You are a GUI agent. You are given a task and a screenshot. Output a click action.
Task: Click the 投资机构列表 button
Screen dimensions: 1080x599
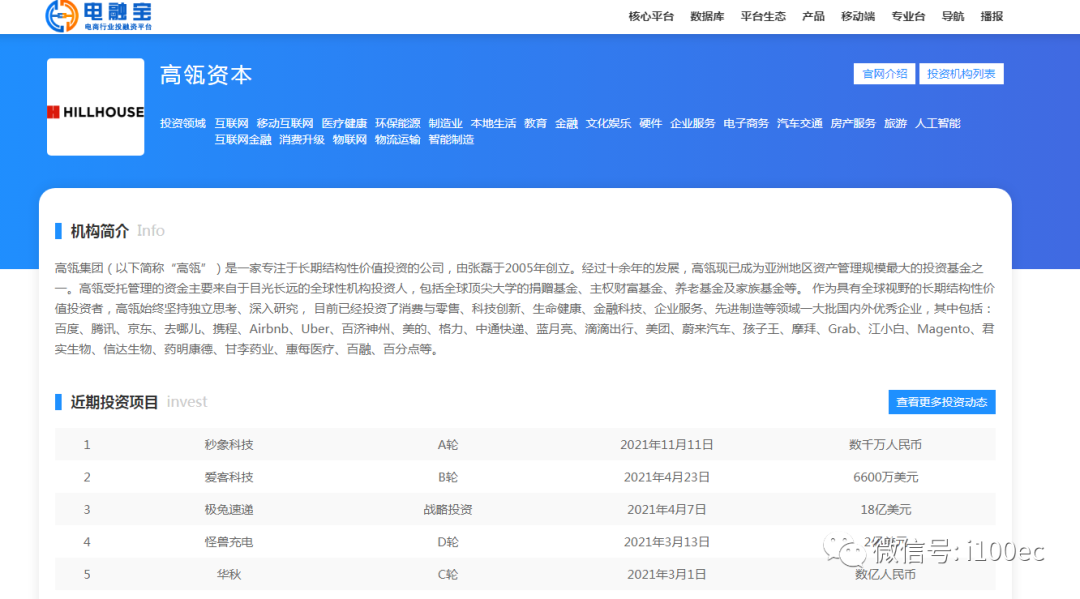pyautogui.click(x=962, y=74)
